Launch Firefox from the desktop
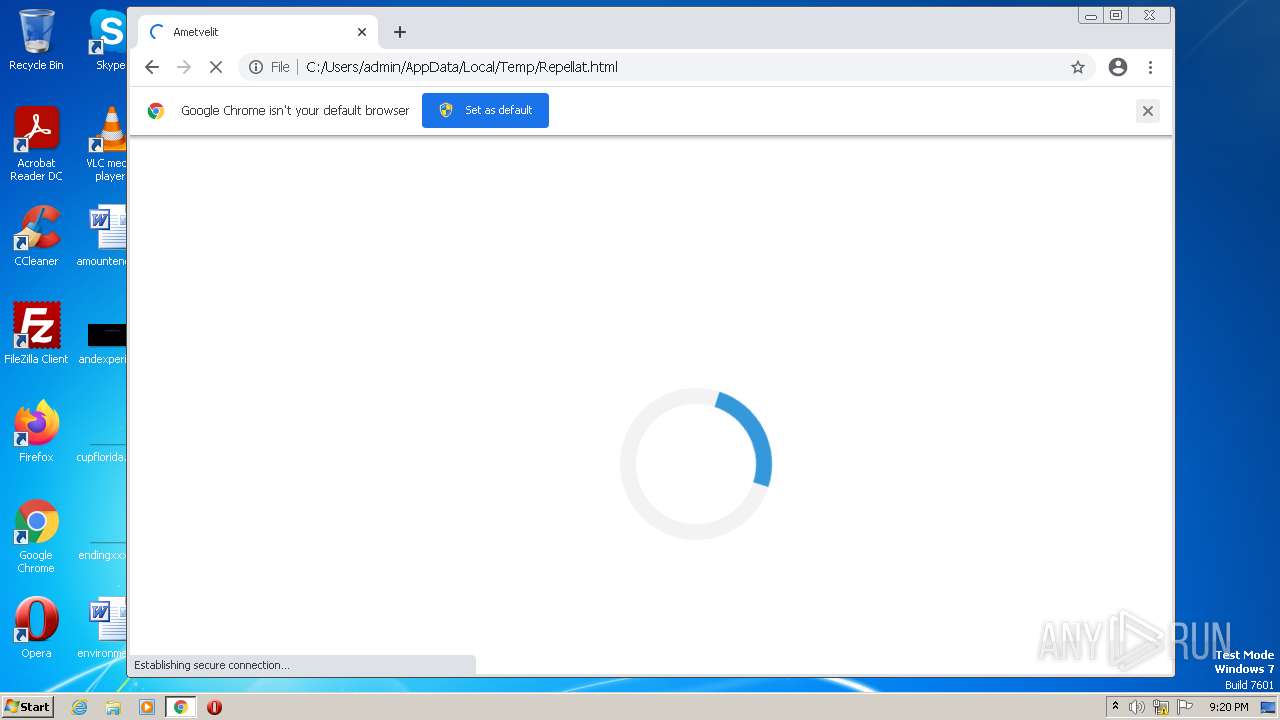This screenshot has height=720, width=1280. pos(36,432)
